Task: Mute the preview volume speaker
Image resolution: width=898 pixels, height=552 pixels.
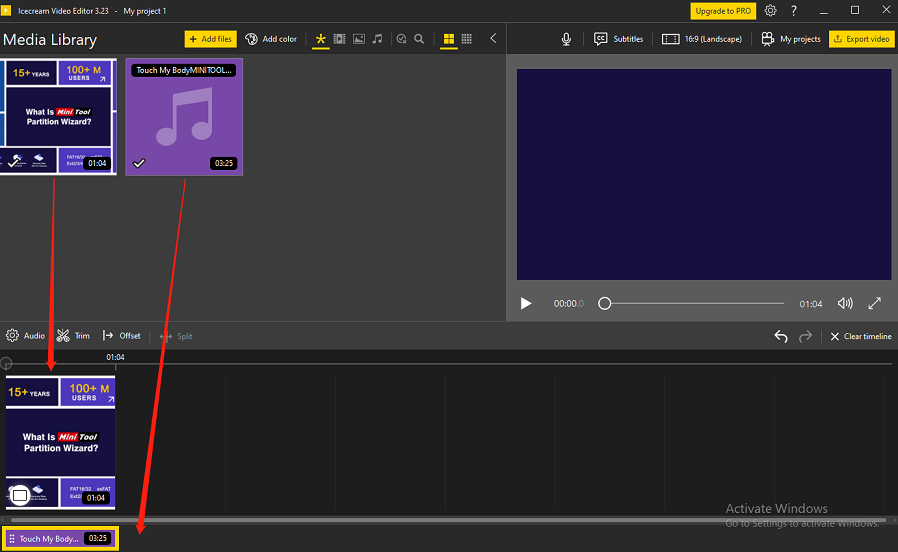Action: click(x=845, y=303)
